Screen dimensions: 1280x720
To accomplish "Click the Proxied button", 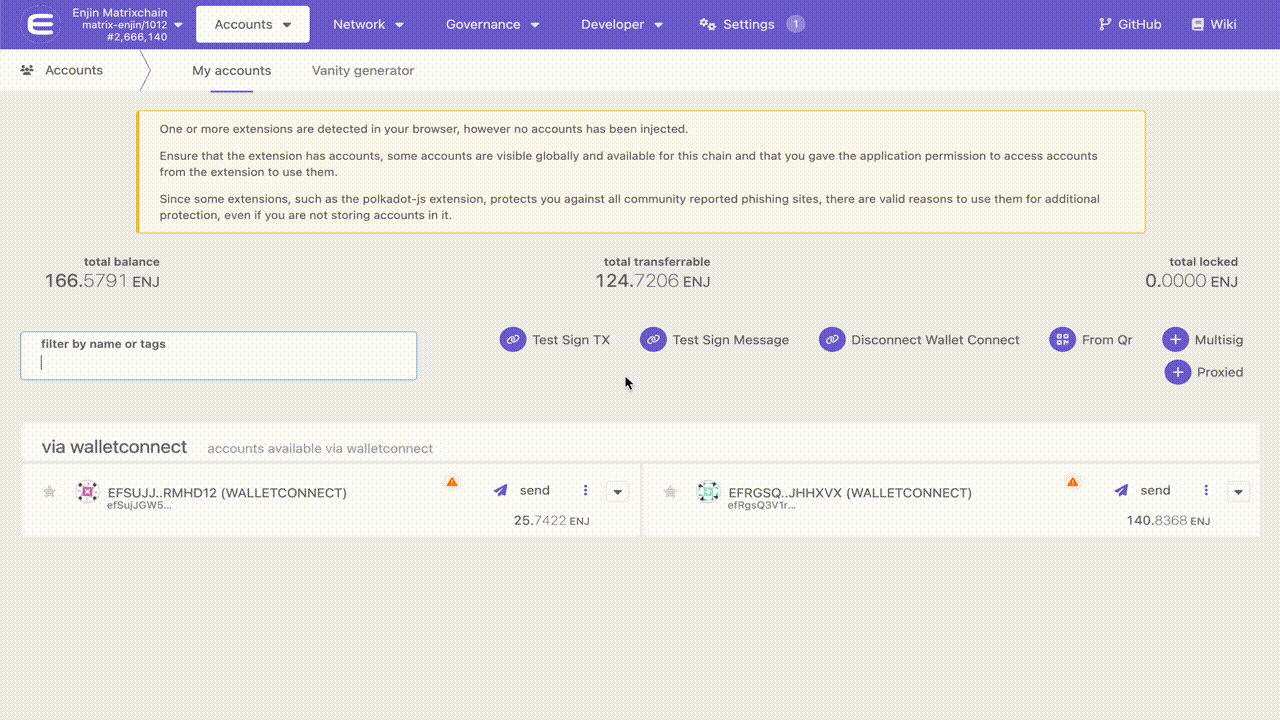I will tap(1204, 372).
